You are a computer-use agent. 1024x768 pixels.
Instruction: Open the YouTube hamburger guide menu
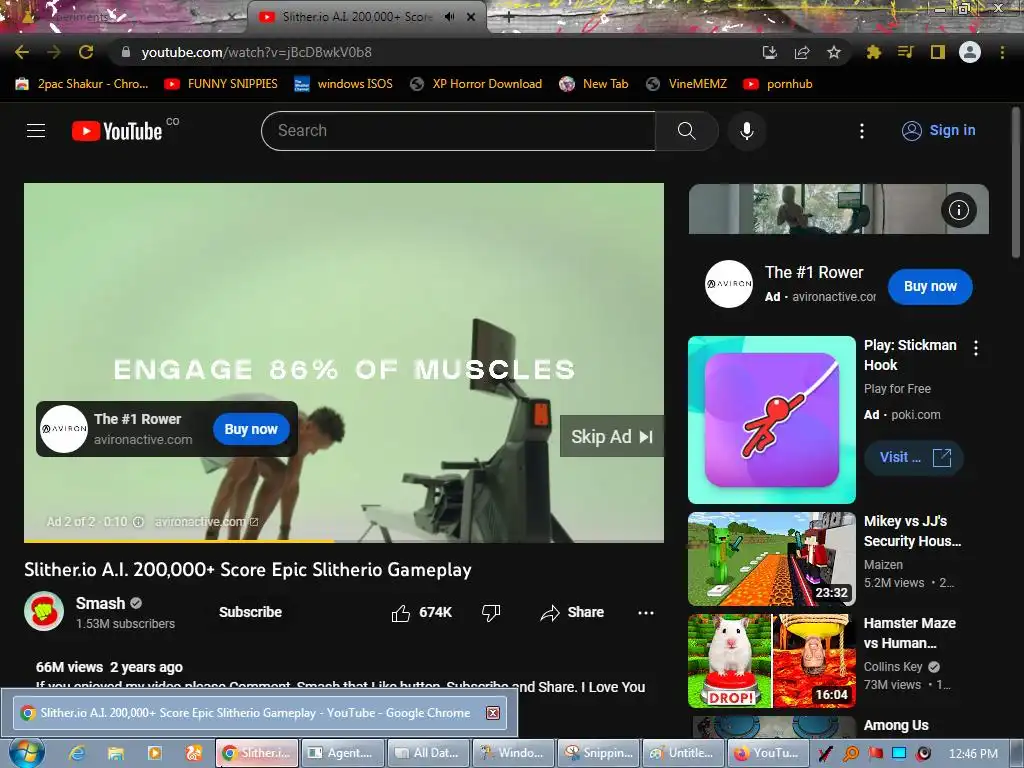point(36,131)
